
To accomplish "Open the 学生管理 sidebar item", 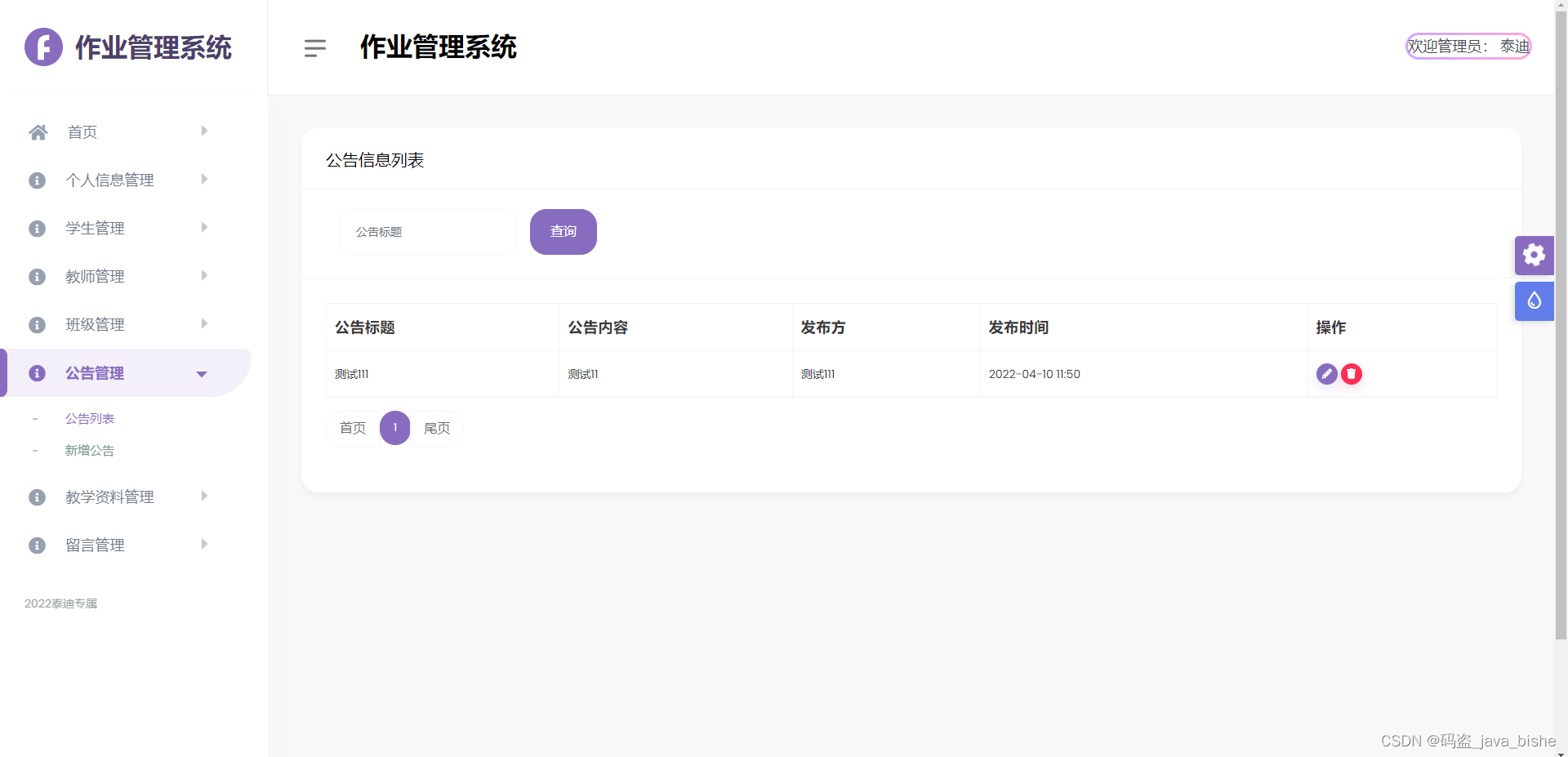I will tap(126, 229).
